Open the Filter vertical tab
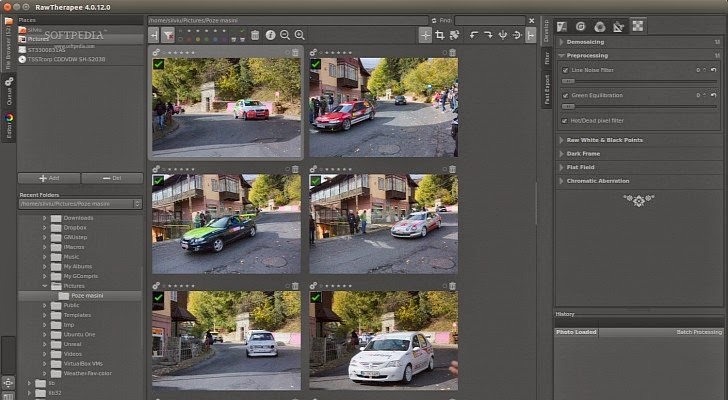 point(546,58)
